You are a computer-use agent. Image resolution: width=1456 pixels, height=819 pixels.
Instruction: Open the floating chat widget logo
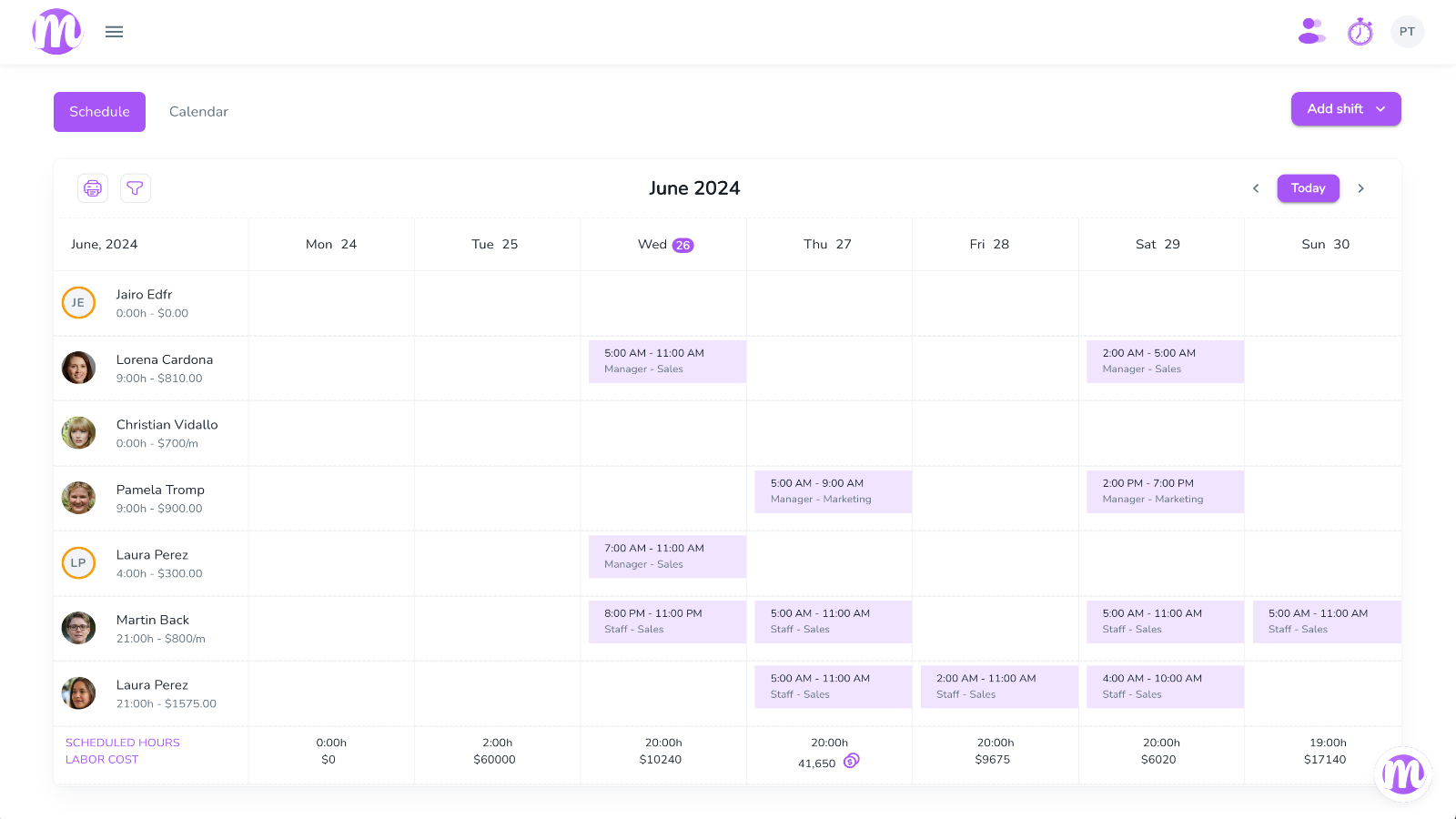1402,774
